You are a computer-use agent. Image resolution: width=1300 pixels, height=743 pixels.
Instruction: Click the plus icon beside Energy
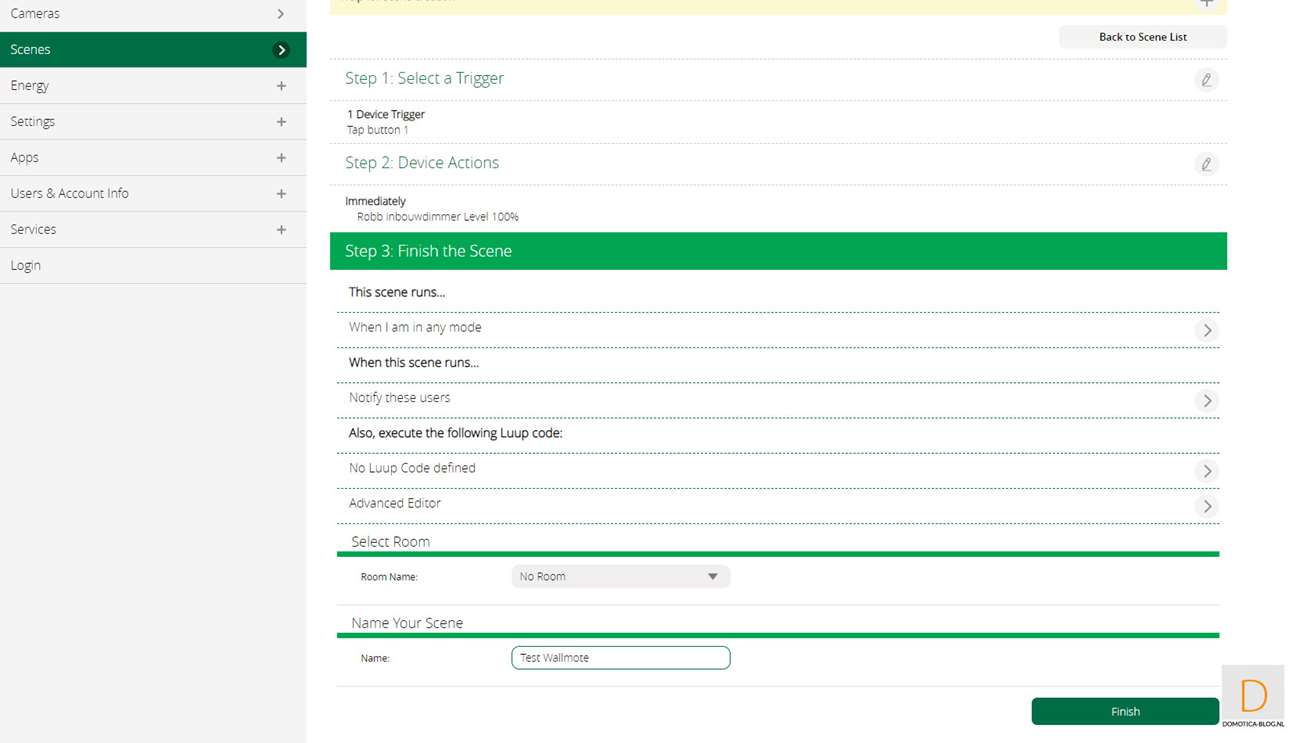[281, 86]
